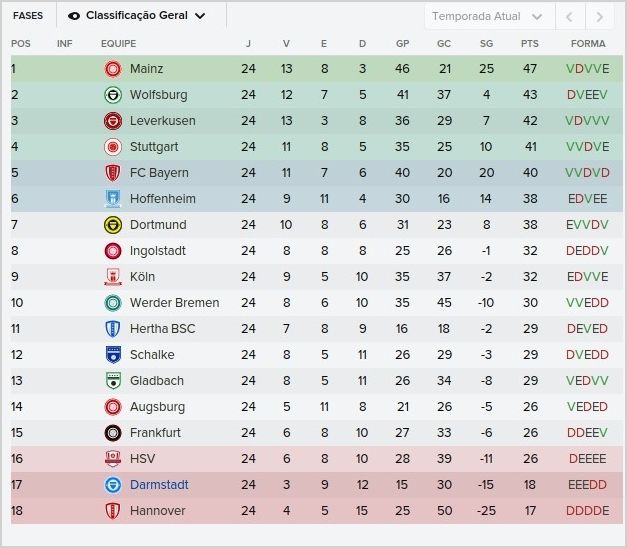Image resolution: width=627 pixels, height=548 pixels.
Task: Click the Schalke club badge icon
Action: (x=113, y=355)
